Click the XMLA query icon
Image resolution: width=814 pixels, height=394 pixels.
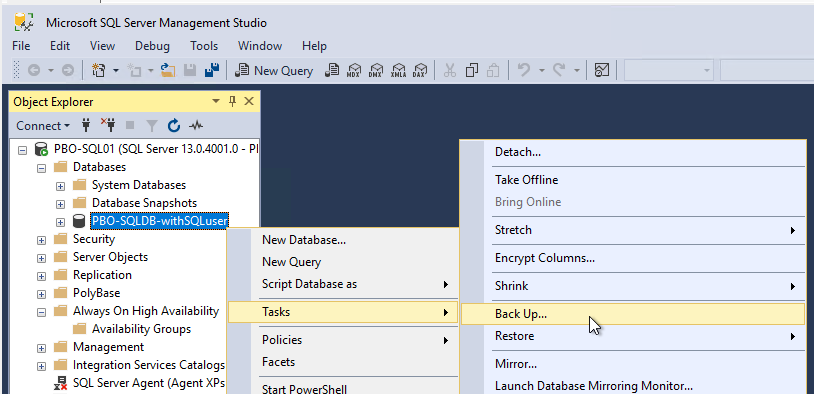point(398,70)
